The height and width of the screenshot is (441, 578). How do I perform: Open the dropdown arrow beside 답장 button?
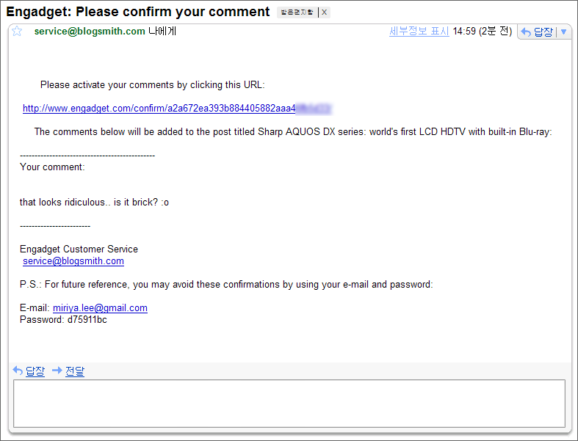coord(564,32)
